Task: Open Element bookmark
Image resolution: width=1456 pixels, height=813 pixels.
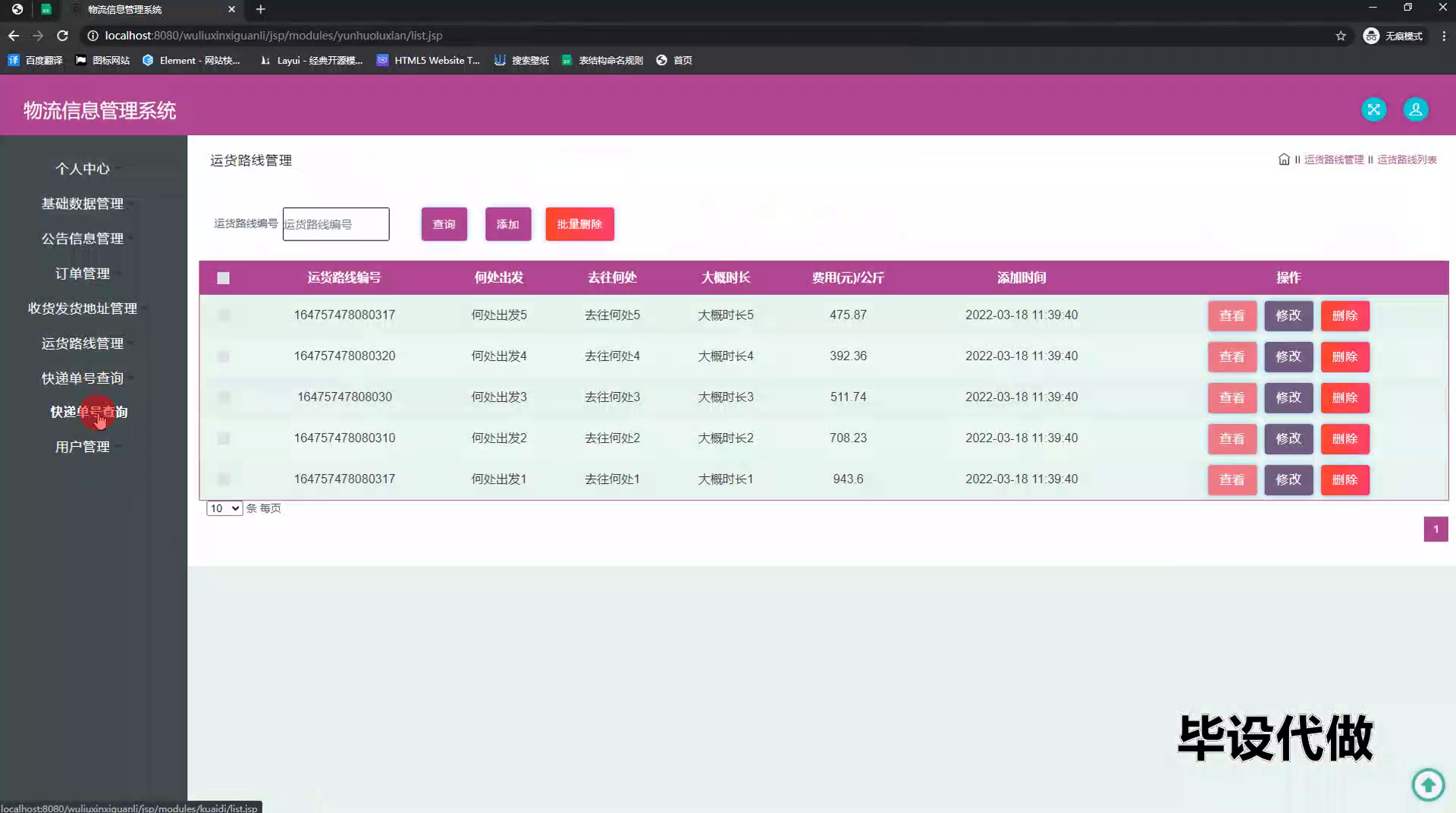Action: 191,60
